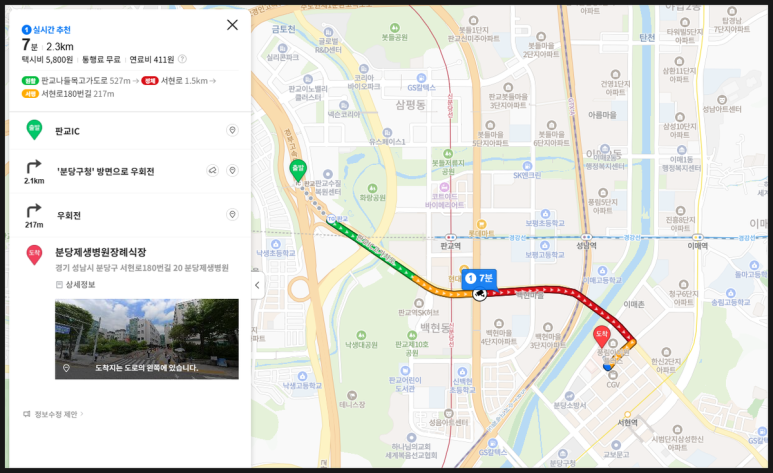Image resolution: width=773 pixels, height=473 pixels.
Task: Show location pin for '분당구청' 방면으로 우회전 step
Action: tap(232, 171)
